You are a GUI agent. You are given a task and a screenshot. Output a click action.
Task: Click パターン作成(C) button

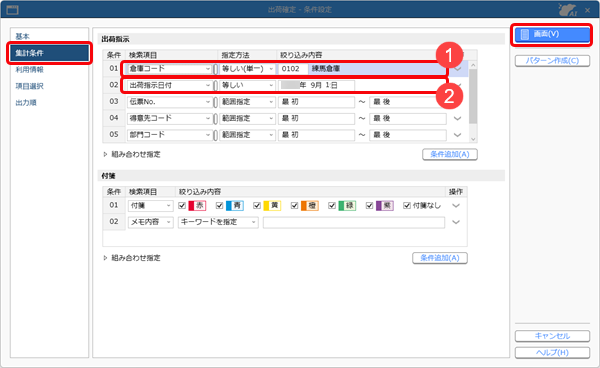point(552,60)
